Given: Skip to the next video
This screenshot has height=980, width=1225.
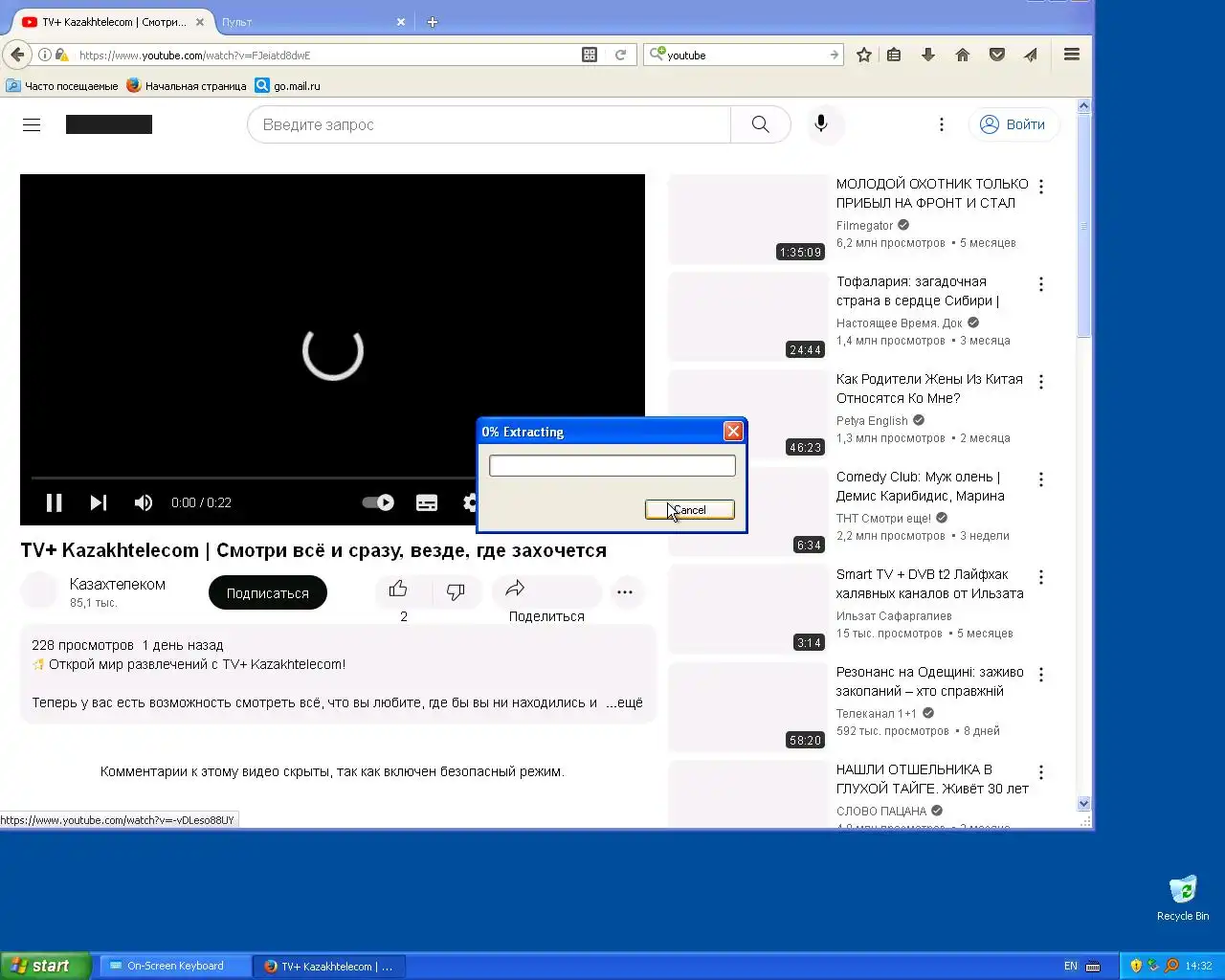Looking at the screenshot, I should (x=99, y=502).
